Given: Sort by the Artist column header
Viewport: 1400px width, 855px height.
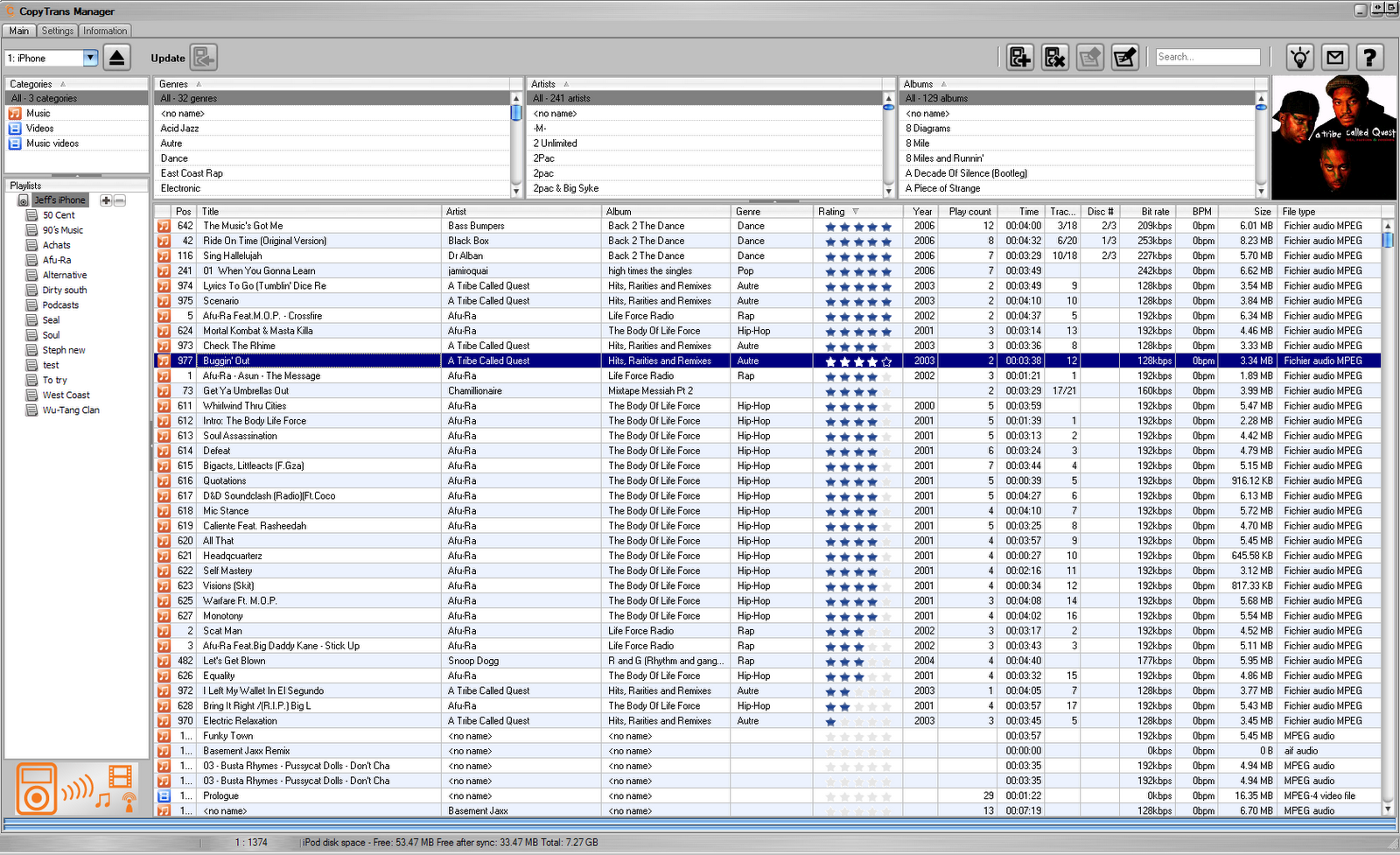Looking at the screenshot, I should click(x=522, y=212).
